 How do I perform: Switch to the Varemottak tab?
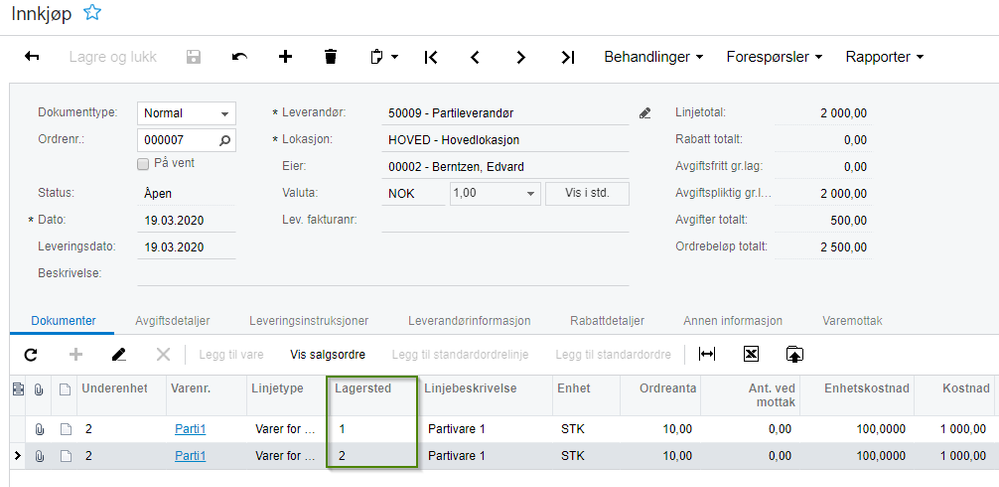pyautogui.click(x=852, y=321)
